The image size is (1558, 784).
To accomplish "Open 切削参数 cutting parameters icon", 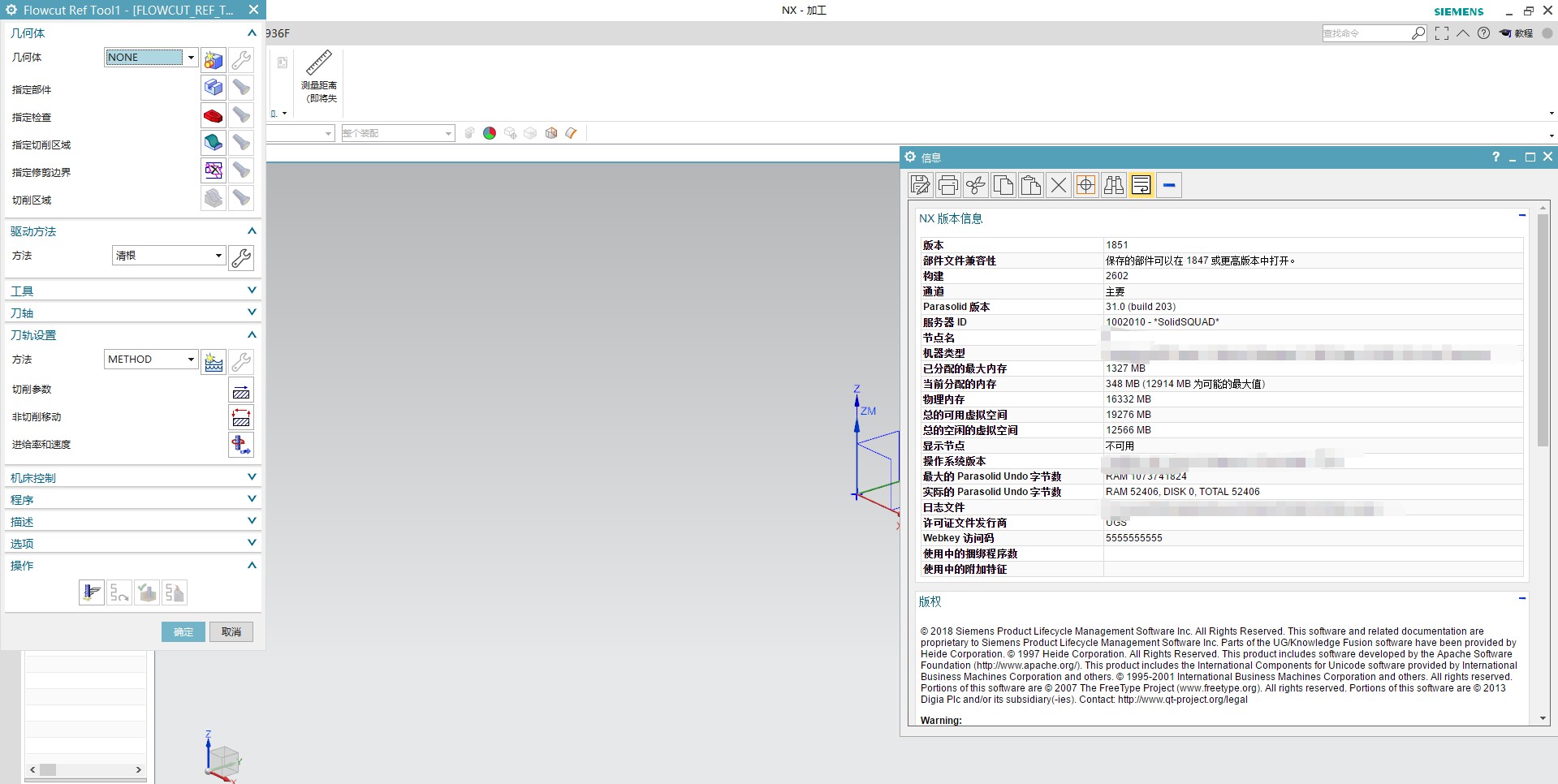I will [241, 390].
